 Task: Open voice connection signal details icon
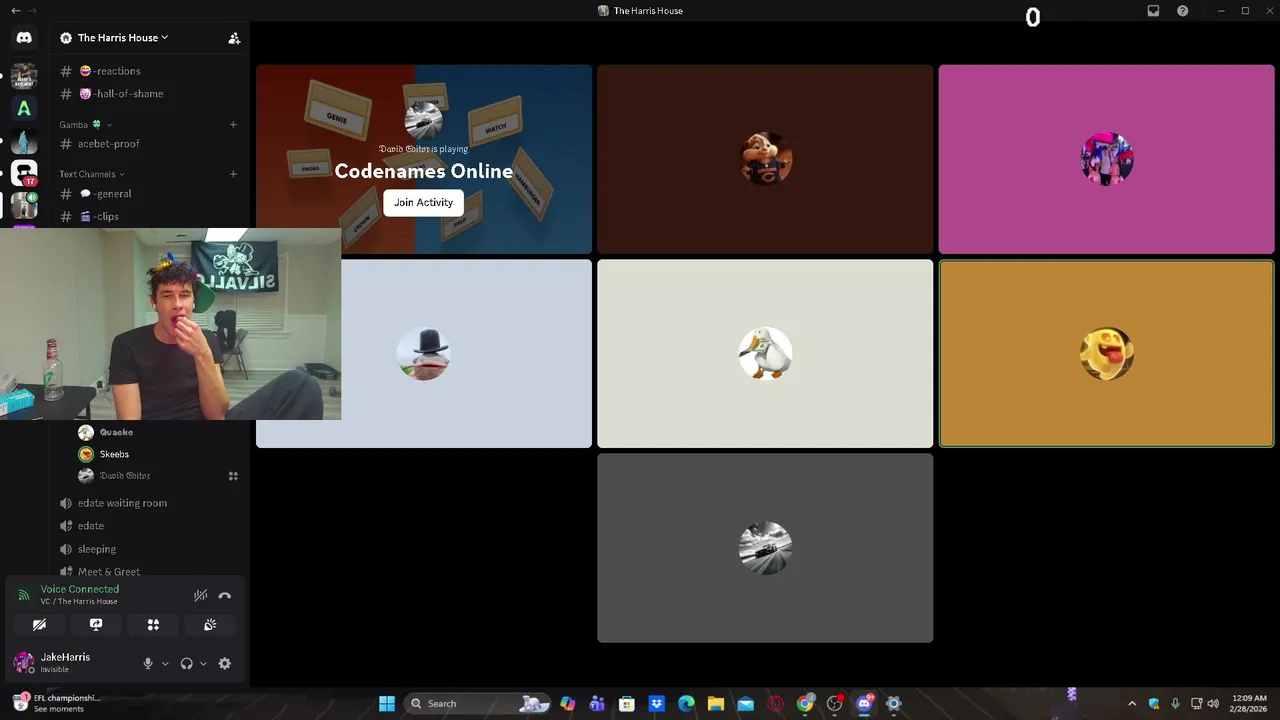[23, 595]
